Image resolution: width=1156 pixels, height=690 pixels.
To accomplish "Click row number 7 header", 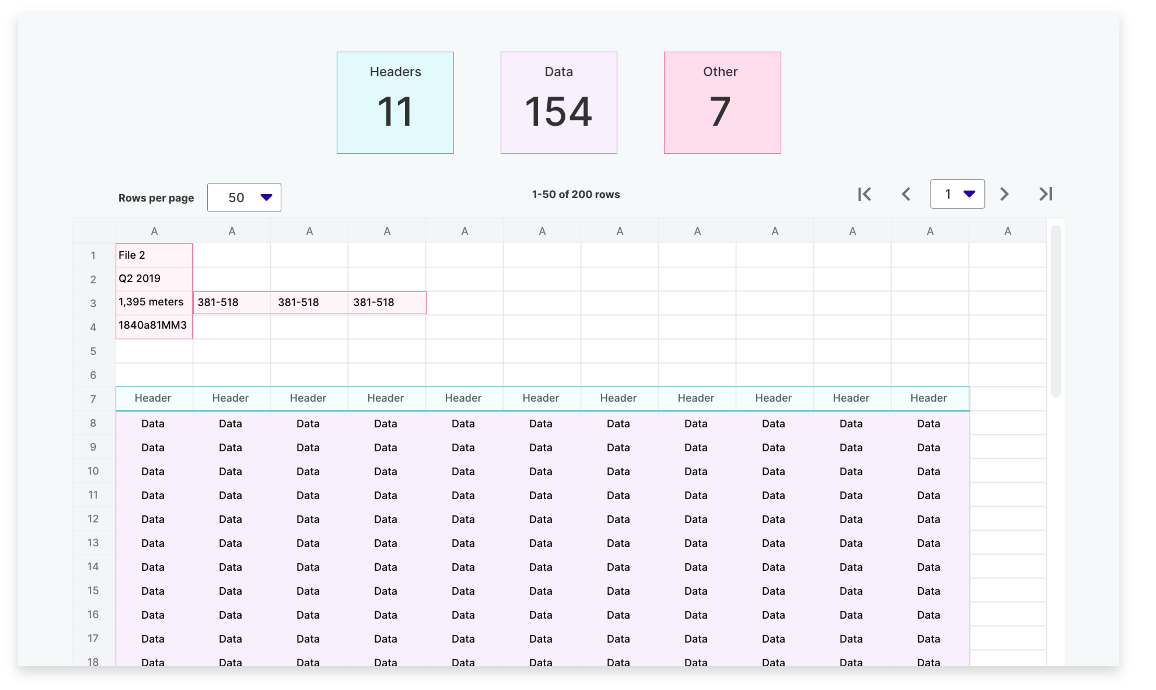I will click(93, 399).
